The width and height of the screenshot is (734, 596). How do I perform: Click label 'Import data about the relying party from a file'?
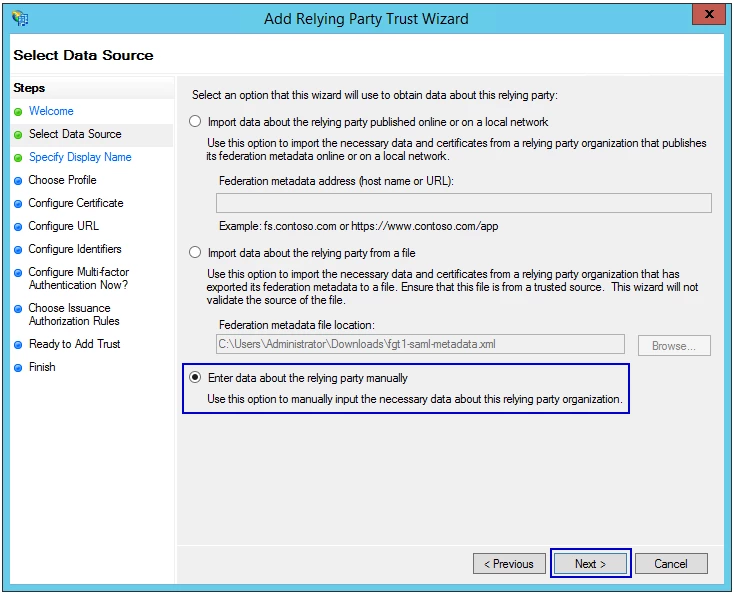tap(312, 253)
